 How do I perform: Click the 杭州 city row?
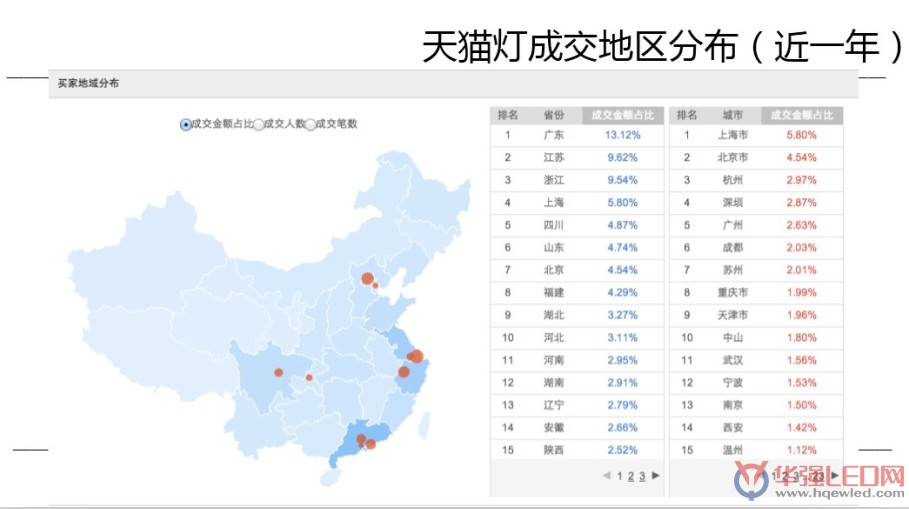coord(756,180)
